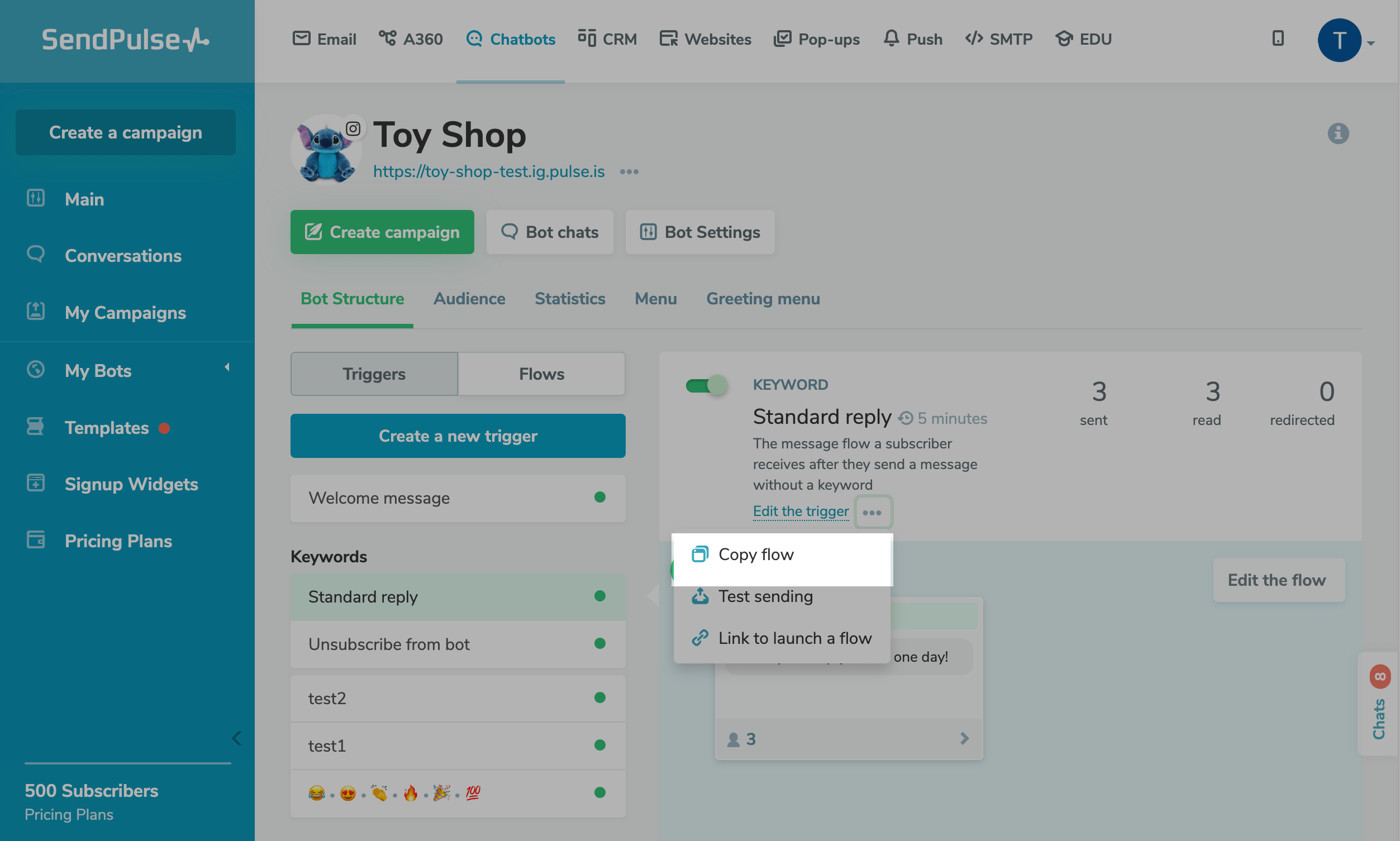Click the My Campaigns sidebar icon
The height and width of the screenshot is (841, 1400).
pyautogui.click(x=36, y=312)
